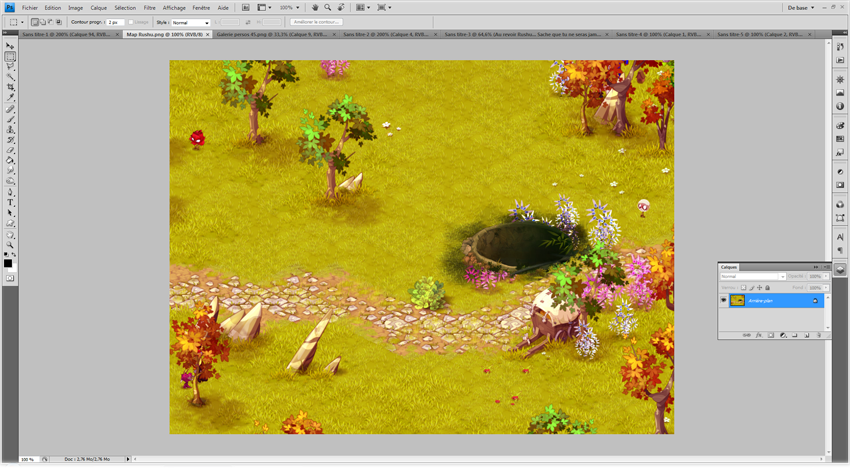Click the black foreground color swatch
850x468 pixels.
[x=8, y=263]
